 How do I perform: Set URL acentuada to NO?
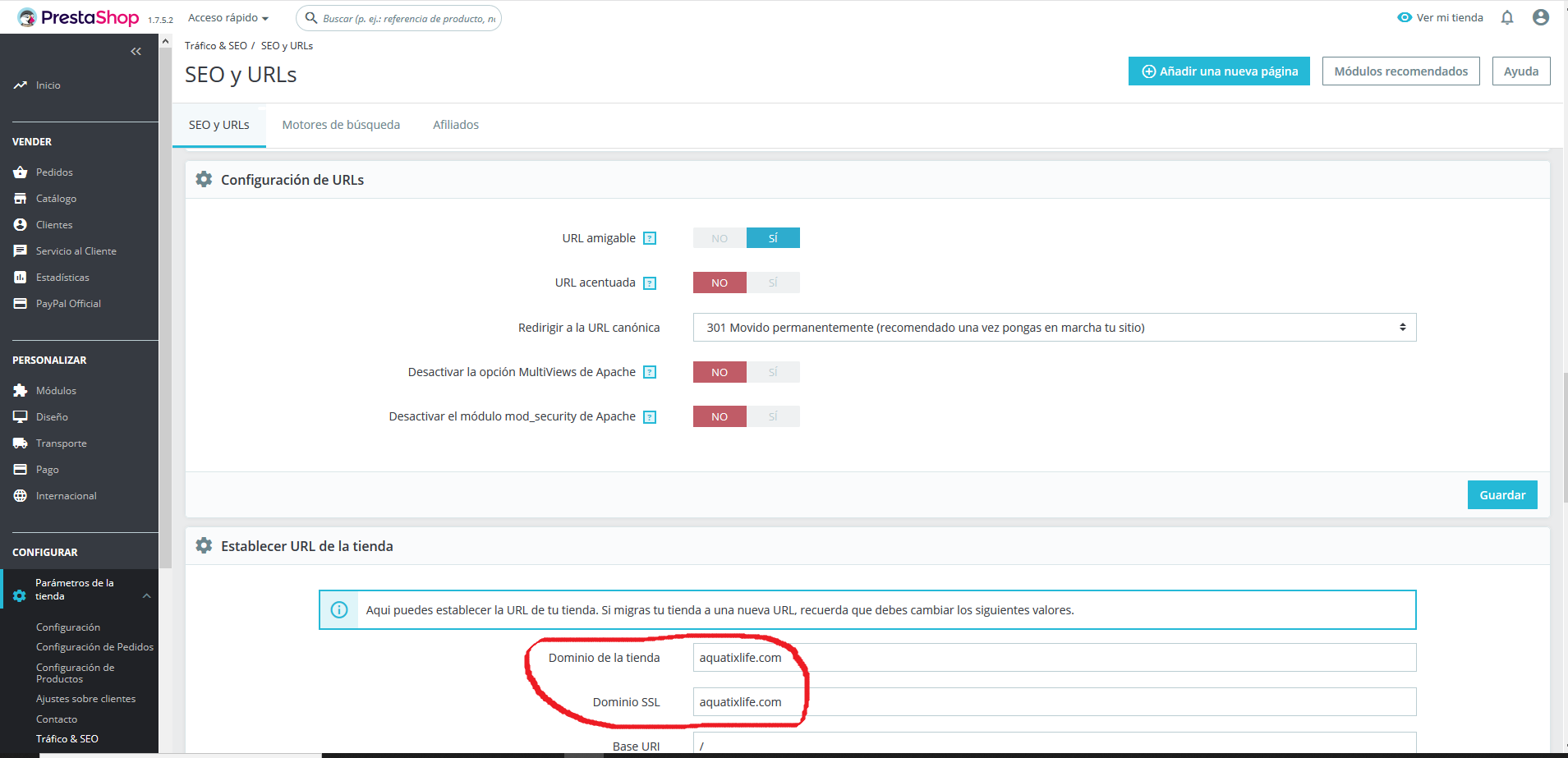click(720, 283)
